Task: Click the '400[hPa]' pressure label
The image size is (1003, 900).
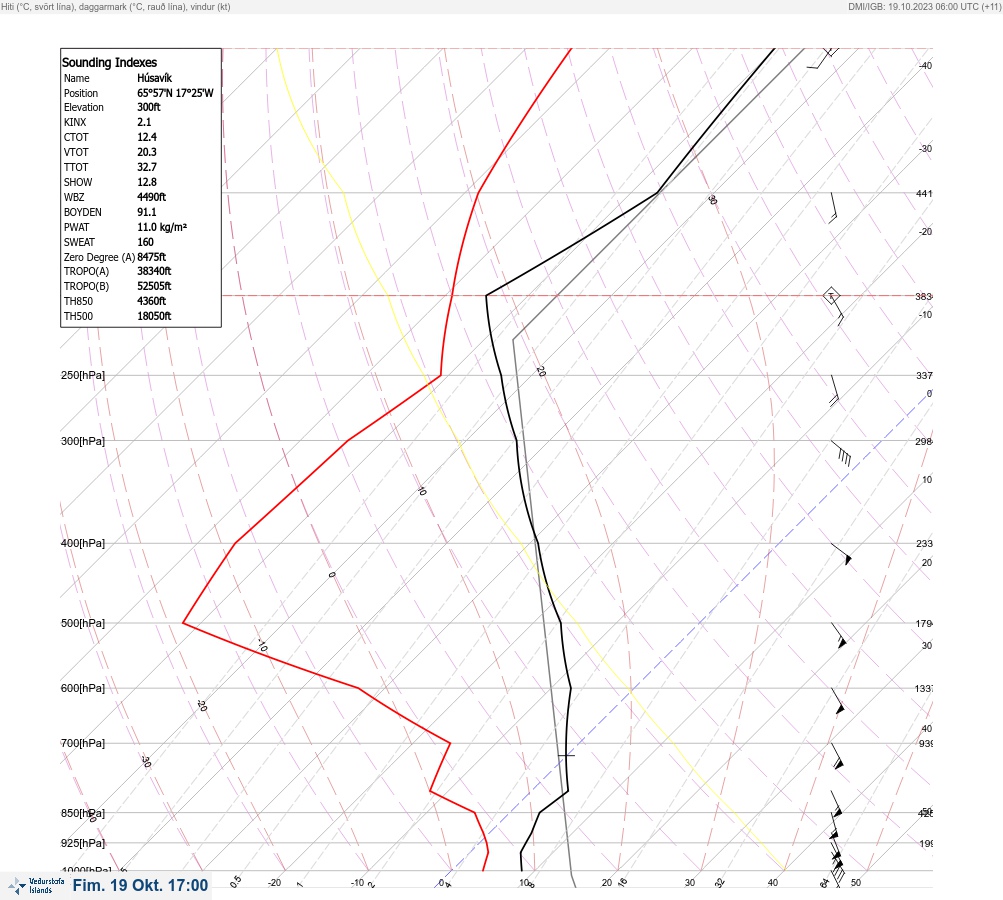Action: tap(83, 543)
